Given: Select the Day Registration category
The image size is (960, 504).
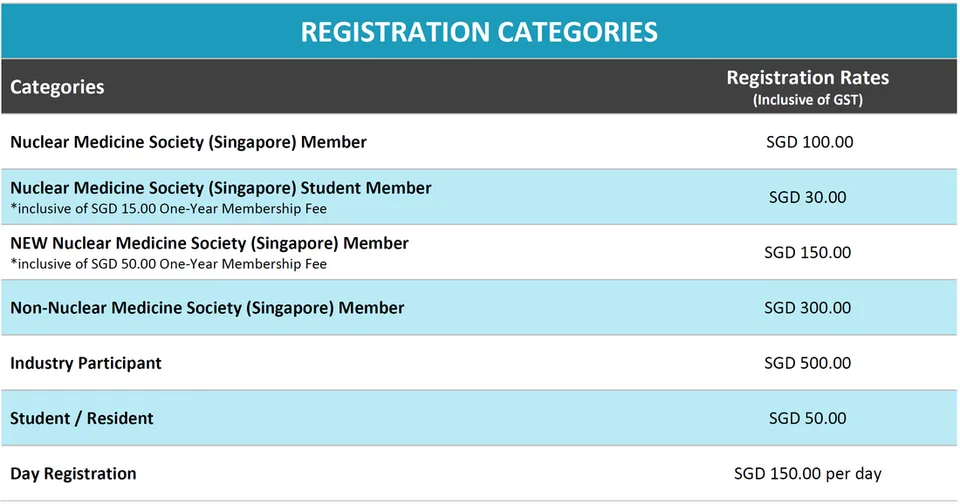Looking at the screenshot, I should coord(73,474).
